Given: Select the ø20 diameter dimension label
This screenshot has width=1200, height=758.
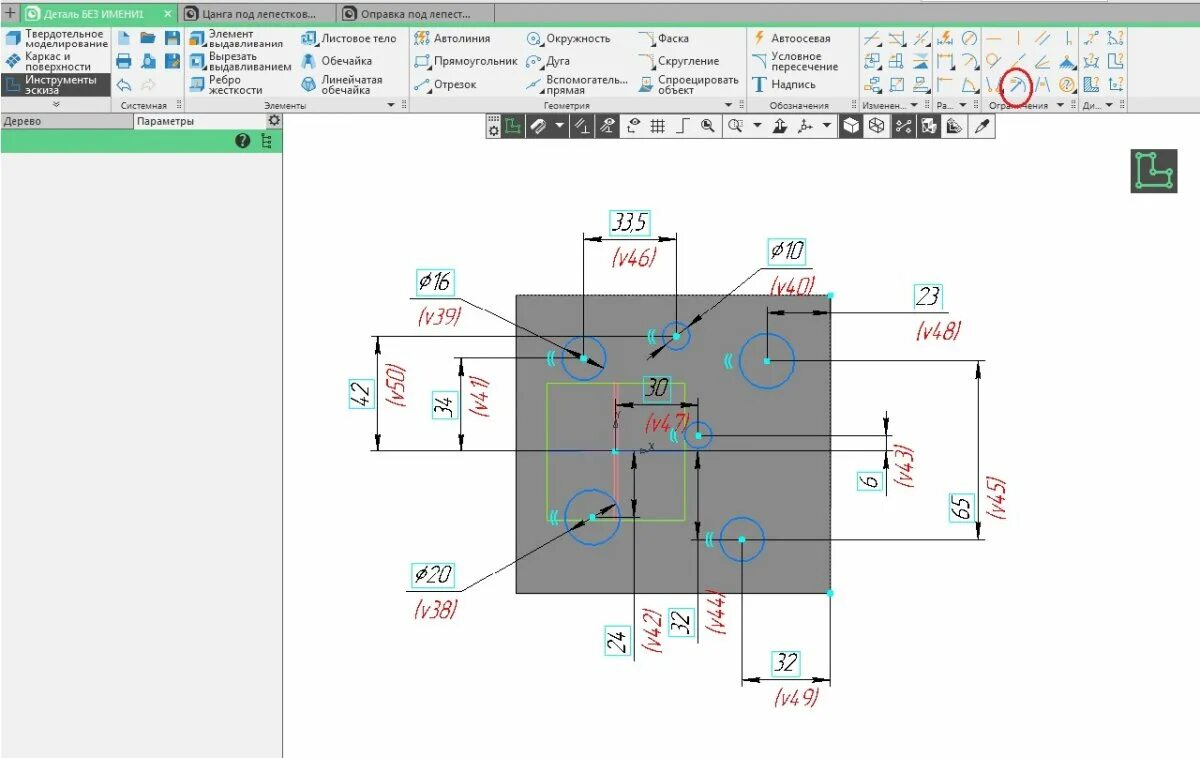Looking at the screenshot, I should point(433,575).
